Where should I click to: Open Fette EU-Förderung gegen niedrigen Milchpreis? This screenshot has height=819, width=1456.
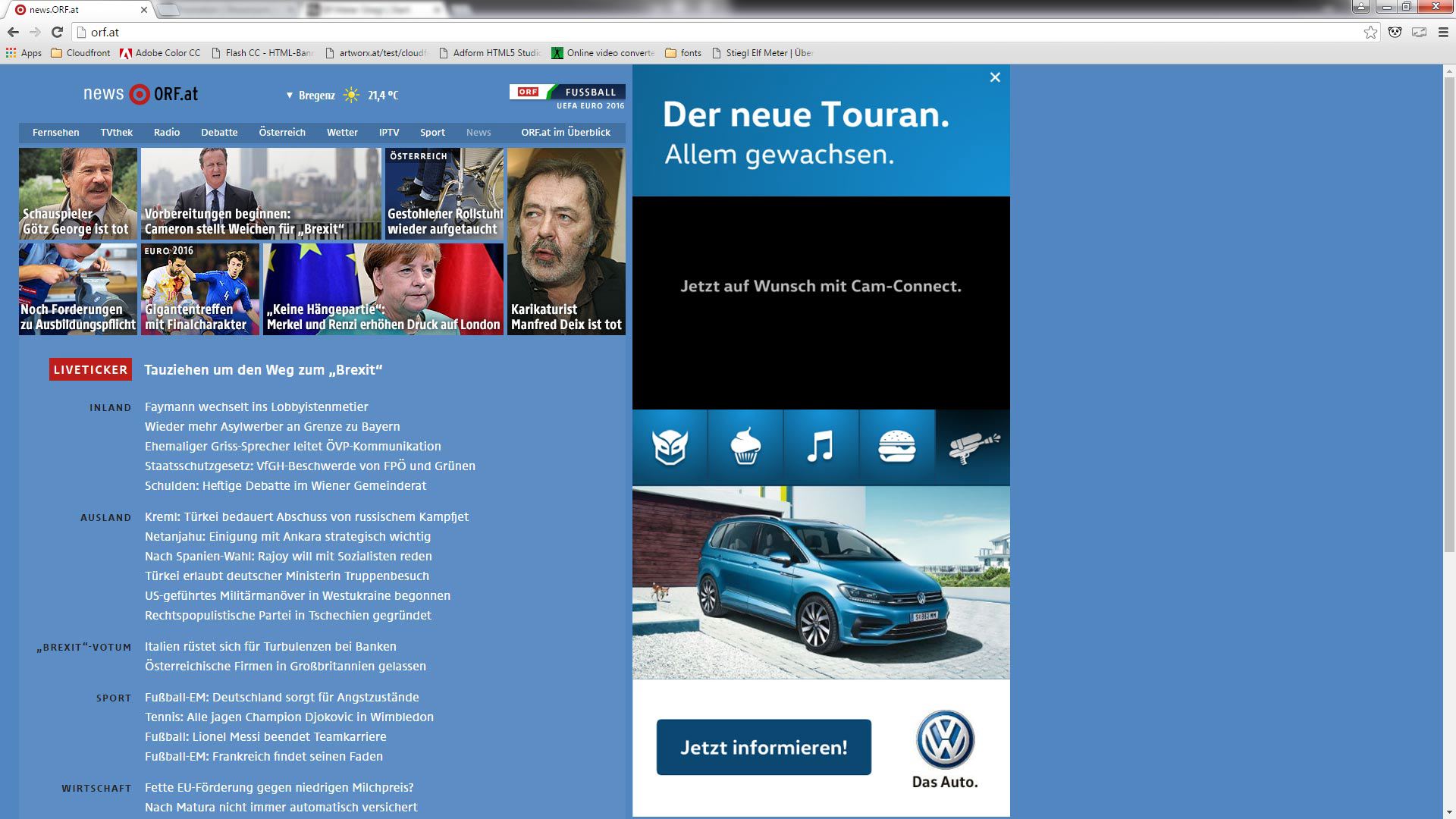pyautogui.click(x=279, y=787)
